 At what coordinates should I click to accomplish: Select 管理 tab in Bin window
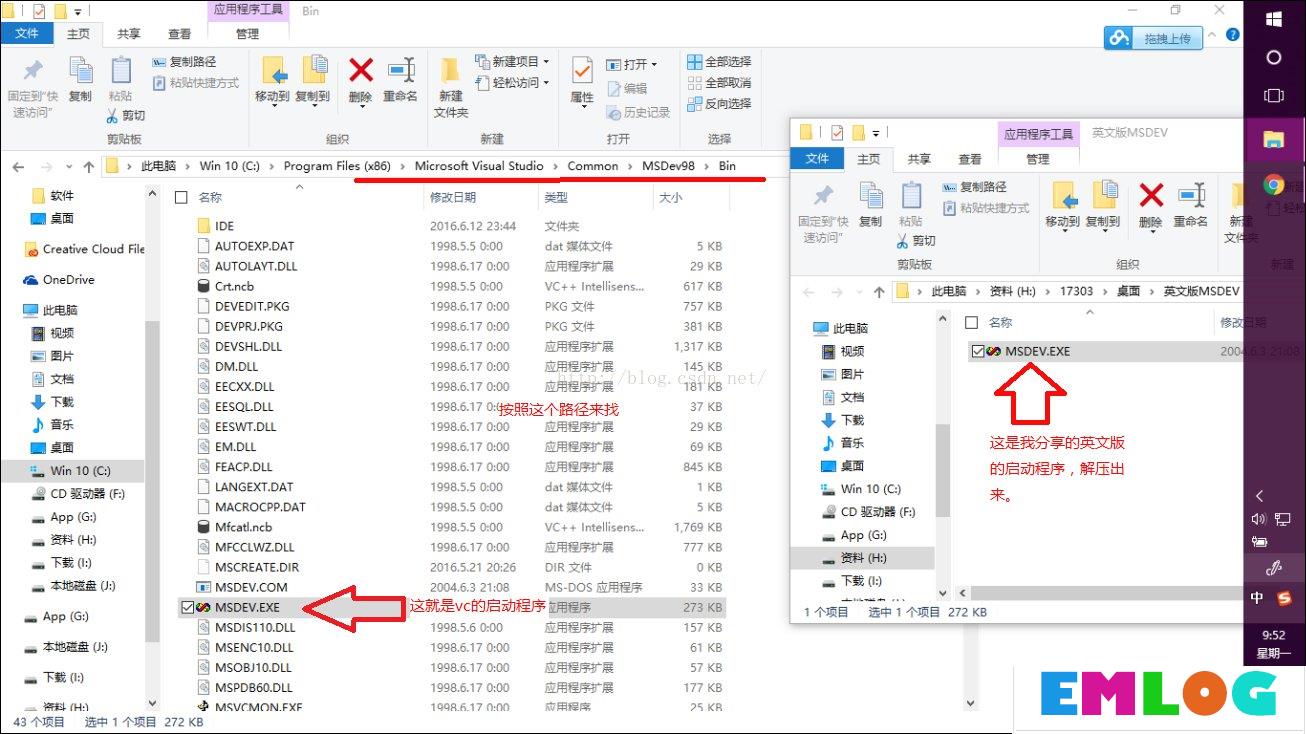[x=247, y=33]
